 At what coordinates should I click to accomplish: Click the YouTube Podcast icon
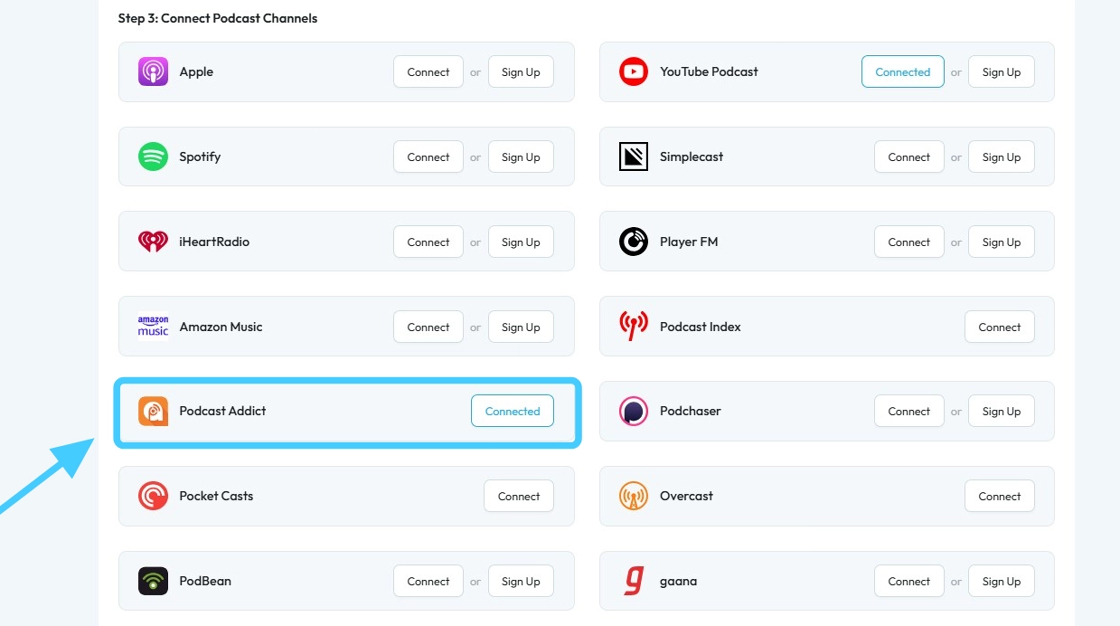tap(633, 72)
